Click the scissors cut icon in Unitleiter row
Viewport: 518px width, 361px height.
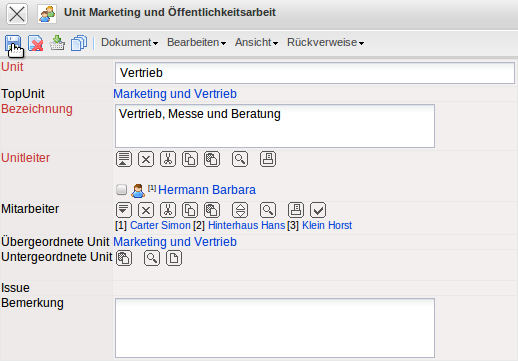click(168, 159)
